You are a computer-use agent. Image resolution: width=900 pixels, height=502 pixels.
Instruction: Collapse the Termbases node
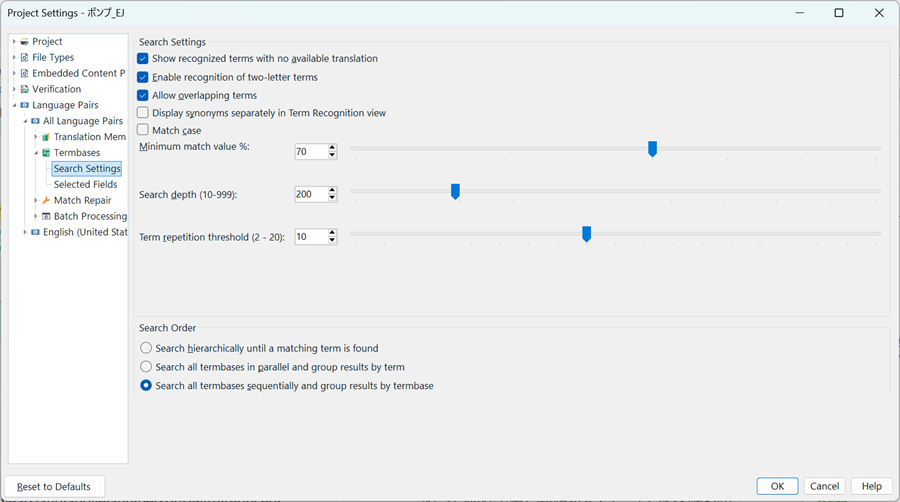pos(36,153)
